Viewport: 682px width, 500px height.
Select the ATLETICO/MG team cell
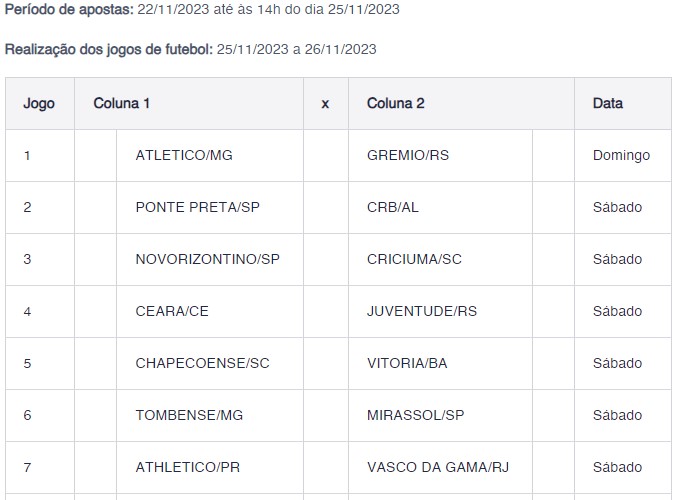[x=184, y=155]
